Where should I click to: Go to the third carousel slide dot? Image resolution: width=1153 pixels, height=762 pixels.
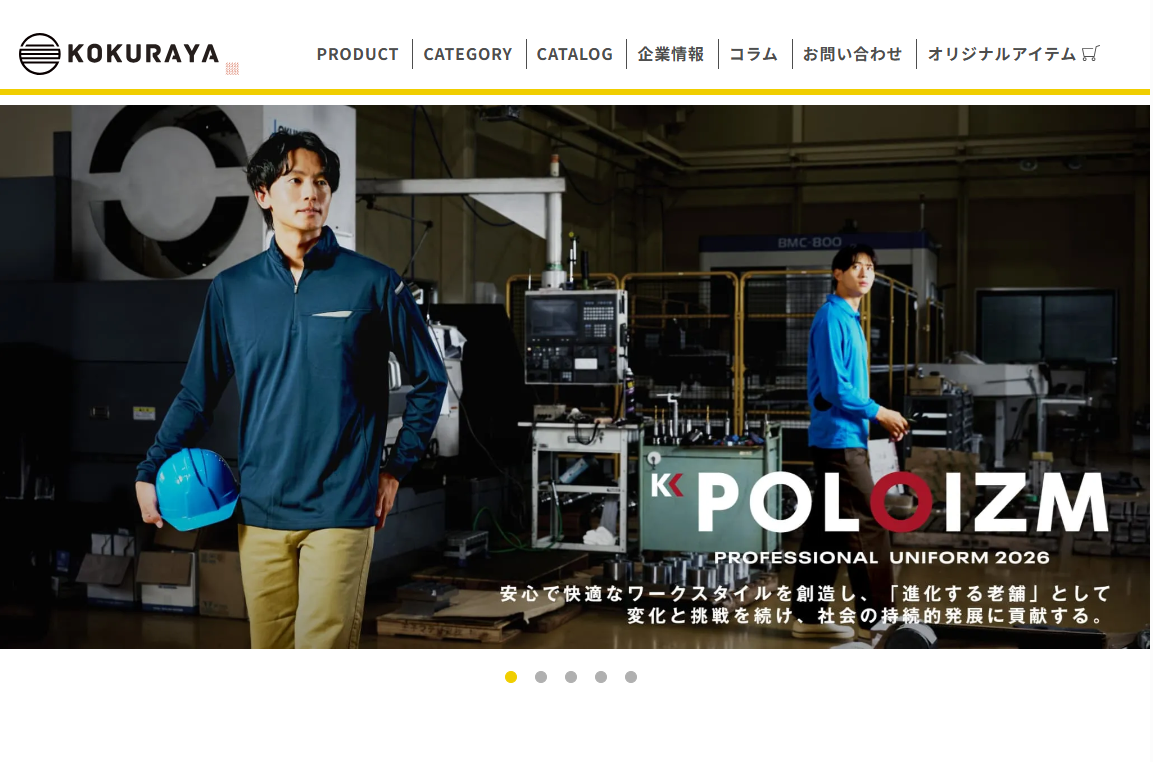pos(571,677)
